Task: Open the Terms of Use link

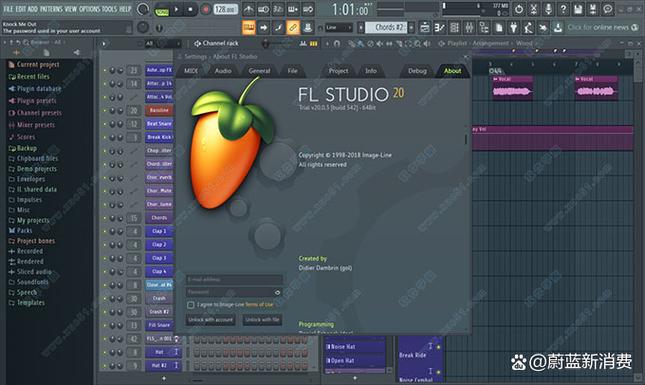Action: point(259,305)
